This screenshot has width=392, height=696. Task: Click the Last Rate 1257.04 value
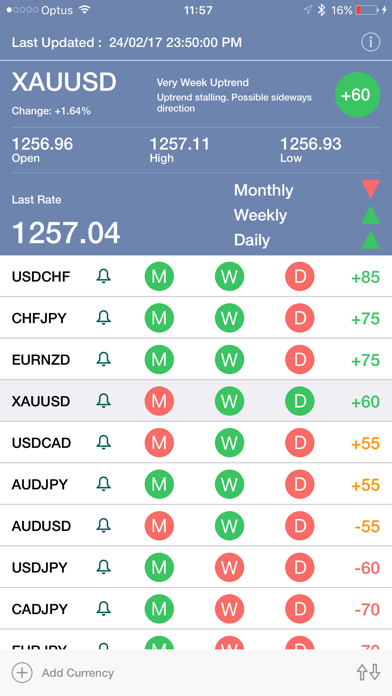(x=66, y=233)
